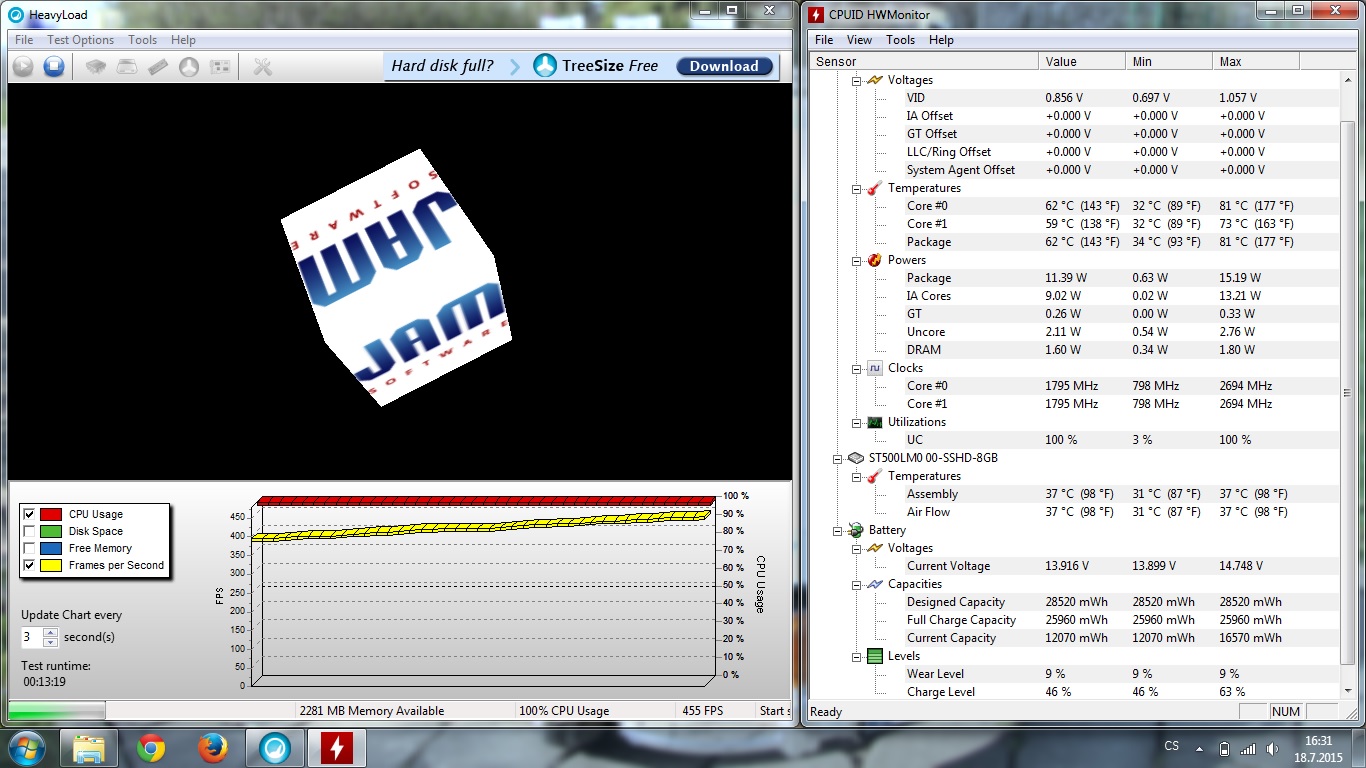The image size is (1366, 768).
Task: Open options via wrench and screwdriver icon
Action: point(263,67)
